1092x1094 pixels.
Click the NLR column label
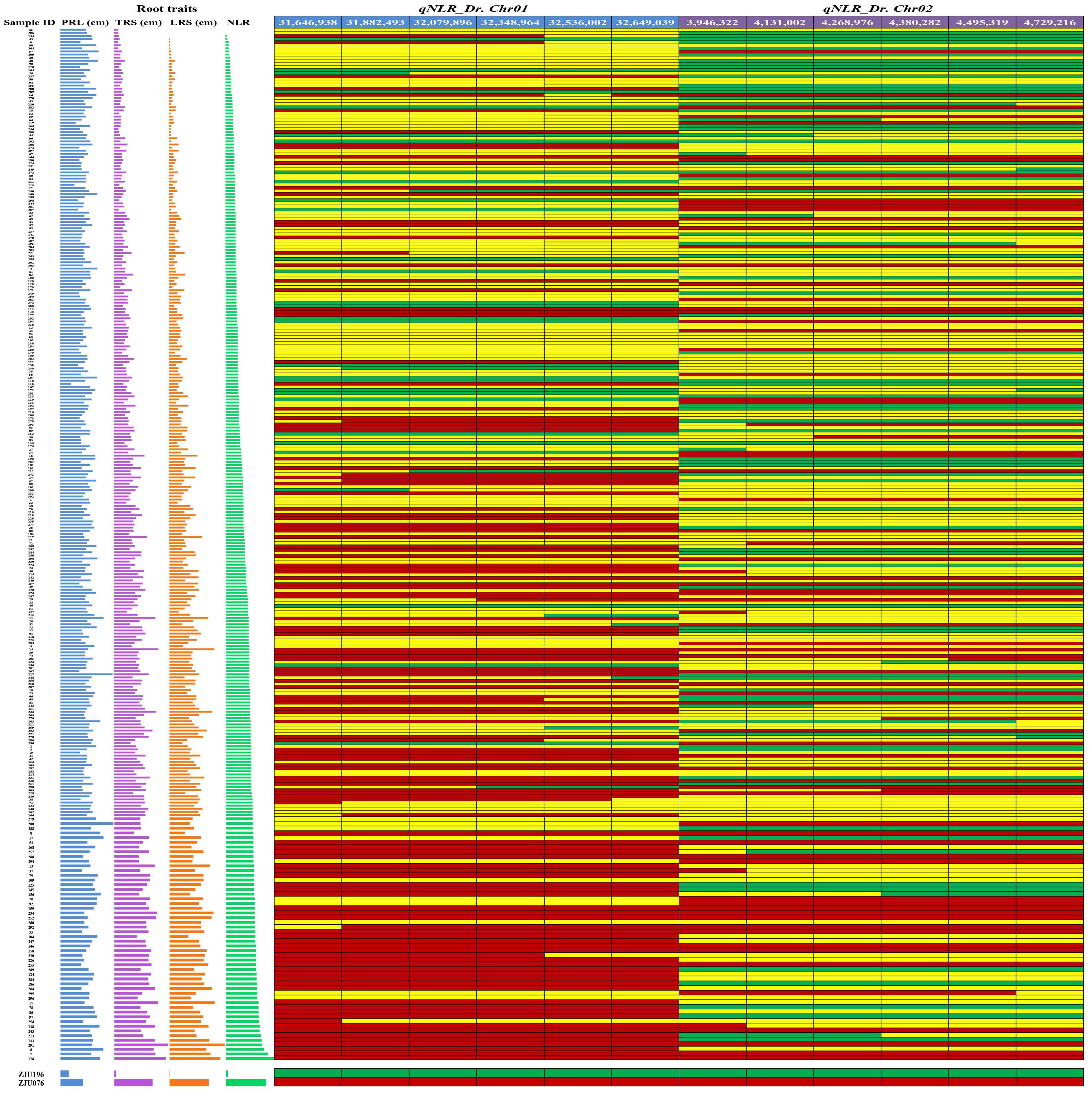tap(238, 23)
